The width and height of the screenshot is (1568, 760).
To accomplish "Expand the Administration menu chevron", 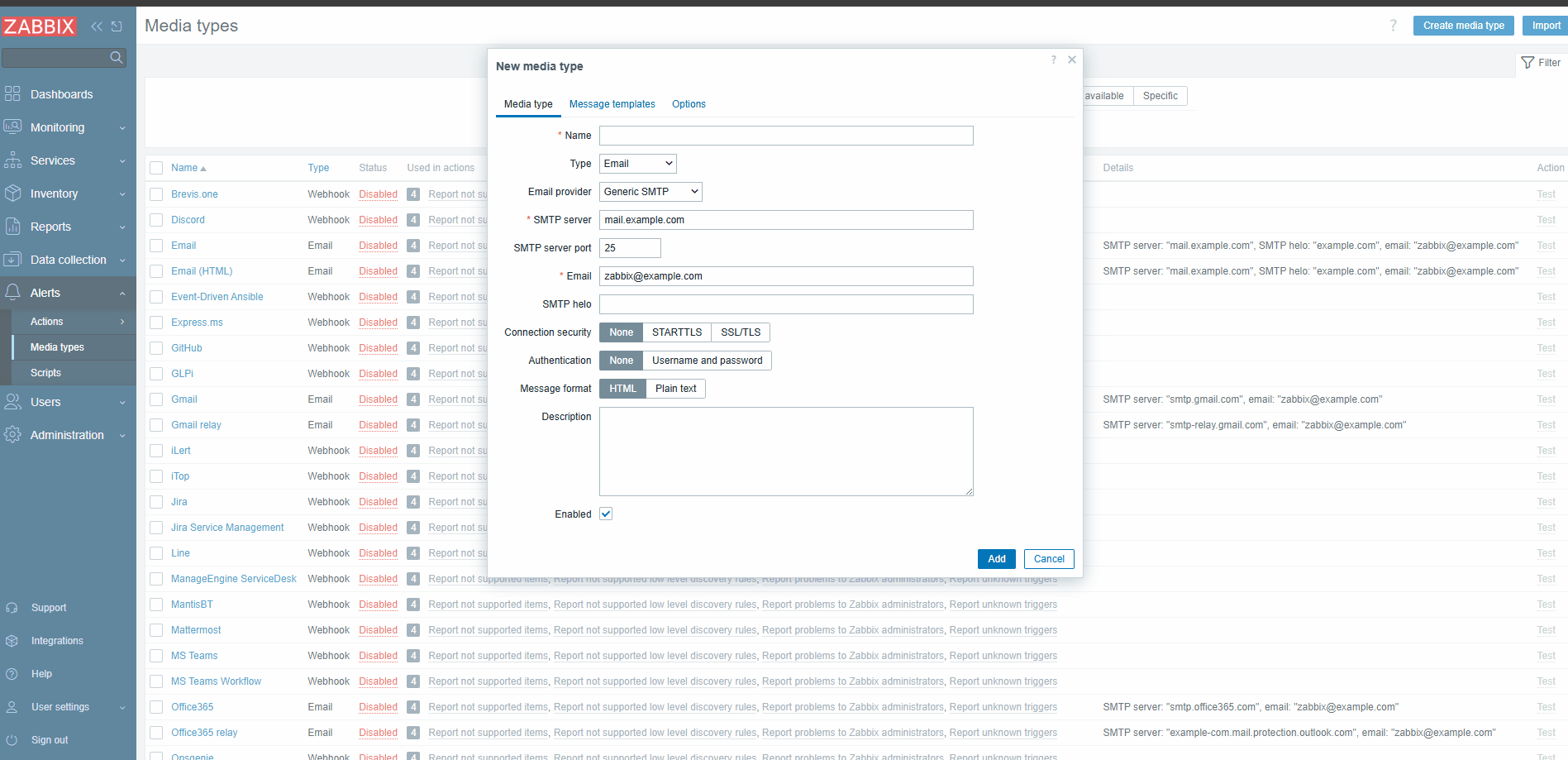I will click(x=122, y=436).
